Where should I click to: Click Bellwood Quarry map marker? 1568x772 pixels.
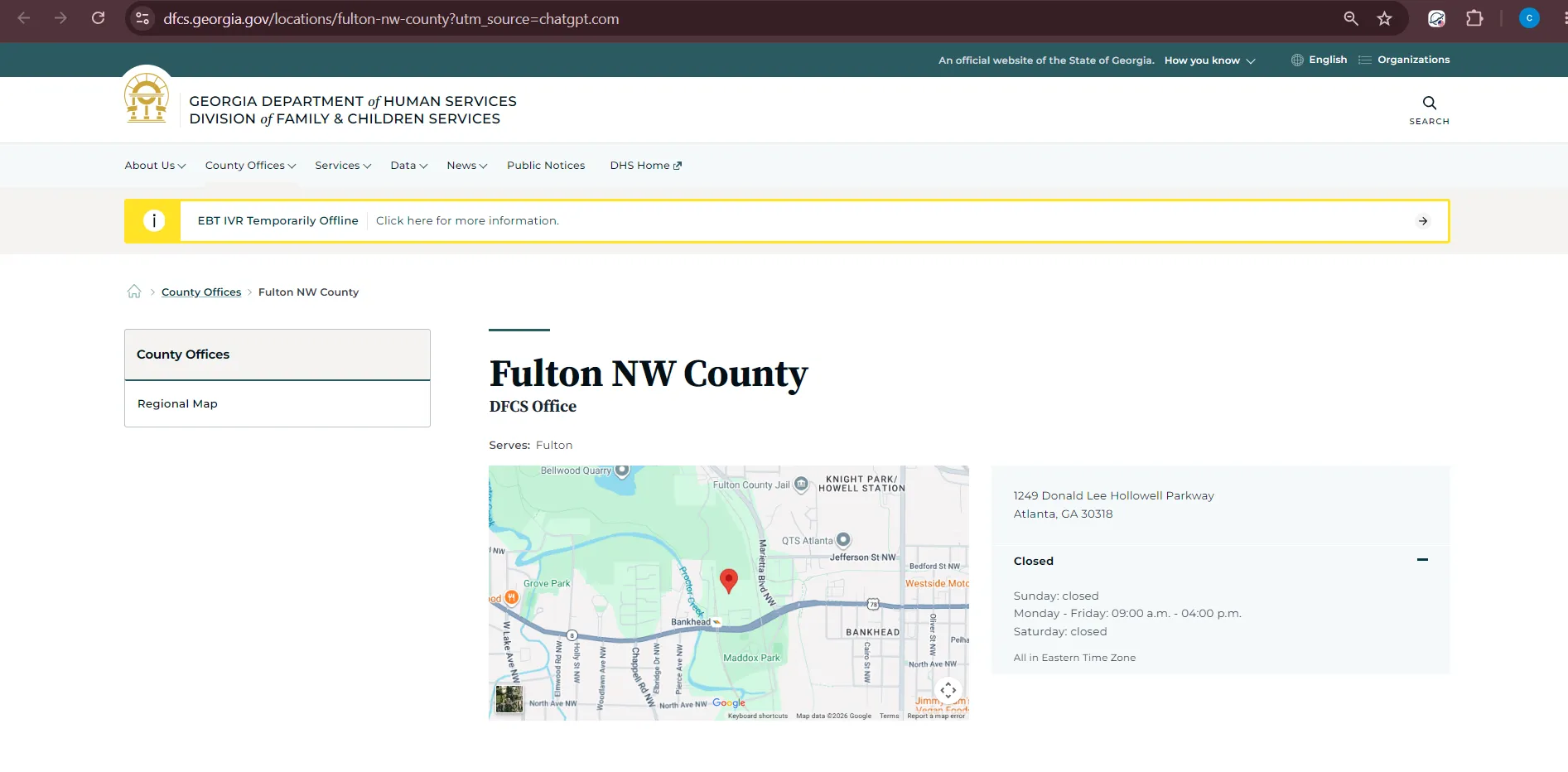pos(622,470)
